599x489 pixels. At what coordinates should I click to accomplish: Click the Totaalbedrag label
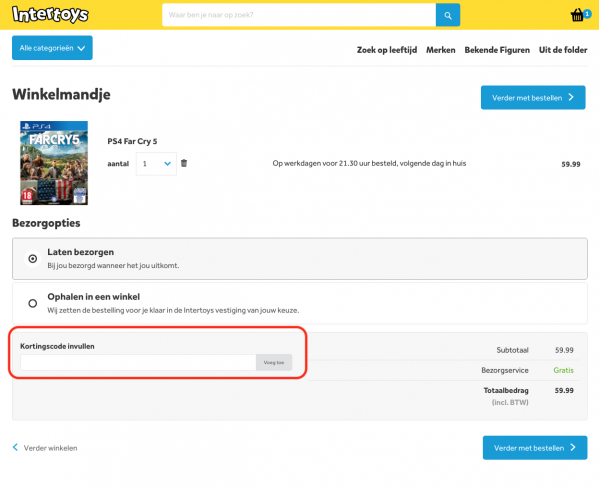pos(506,390)
